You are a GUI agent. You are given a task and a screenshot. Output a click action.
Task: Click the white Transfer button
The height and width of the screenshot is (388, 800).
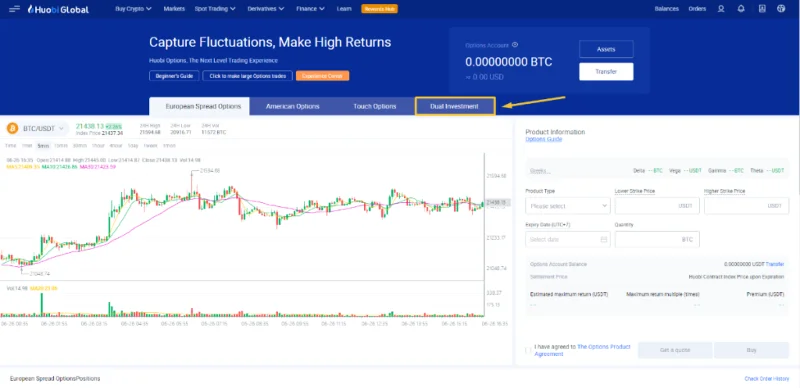coord(606,71)
